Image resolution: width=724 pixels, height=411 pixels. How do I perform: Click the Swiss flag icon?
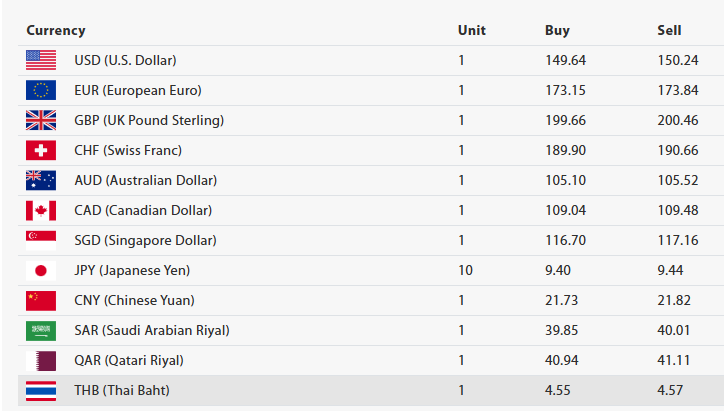(41, 150)
